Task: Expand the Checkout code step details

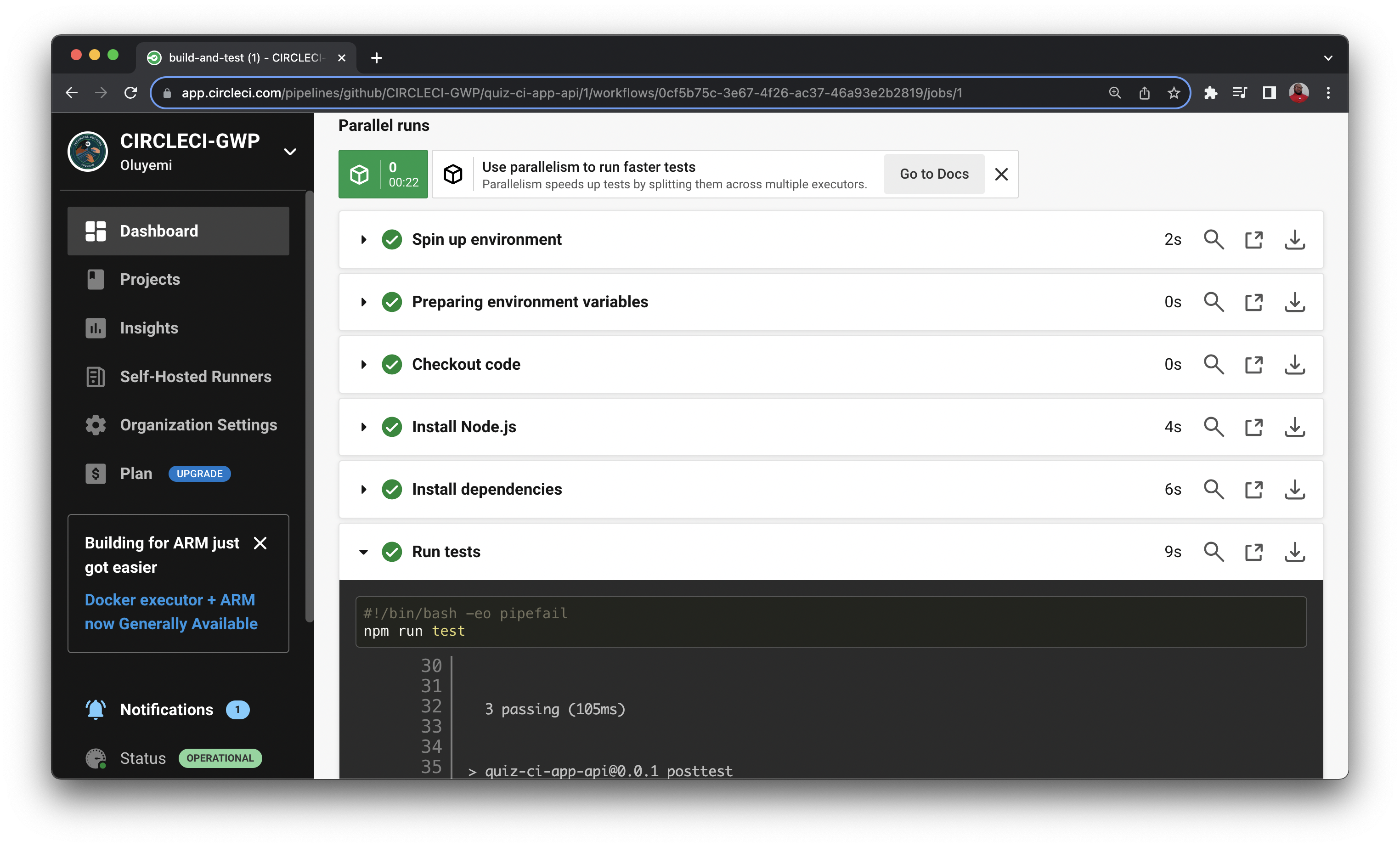Action: [x=364, y=364]
